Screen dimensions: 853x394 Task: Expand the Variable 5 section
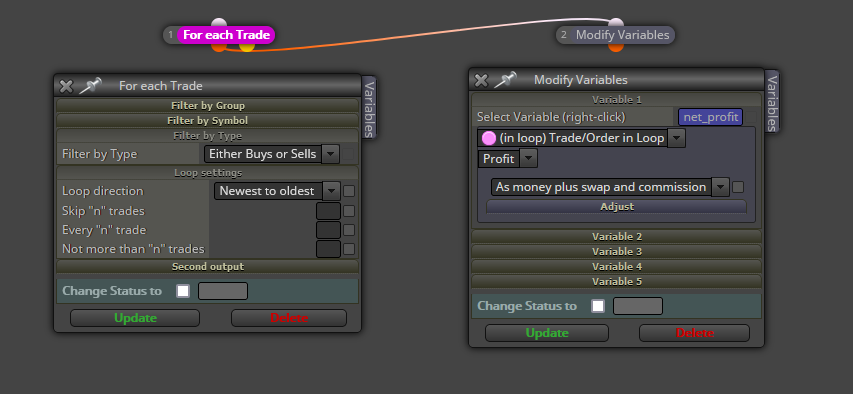tap(616, 281)
